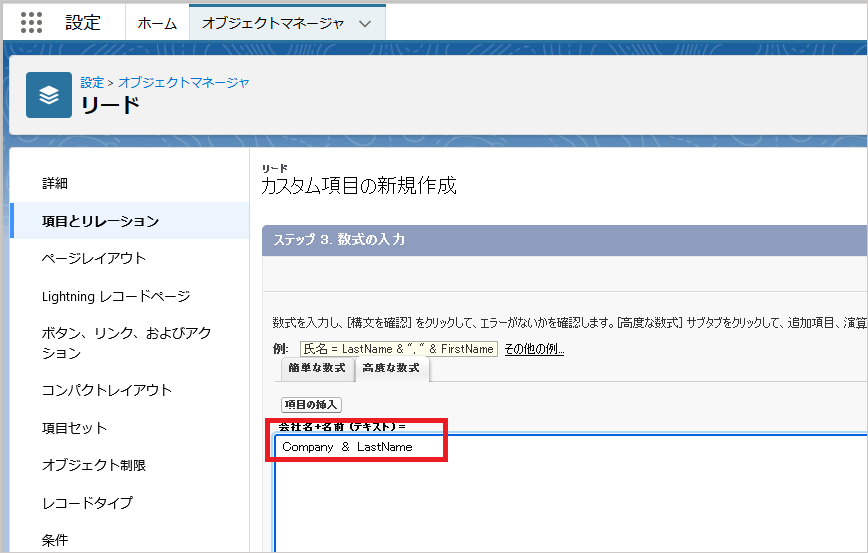Open 条件 in the sidebar
This screenshot has height=553, width=868.
click(x=55, y=540)
